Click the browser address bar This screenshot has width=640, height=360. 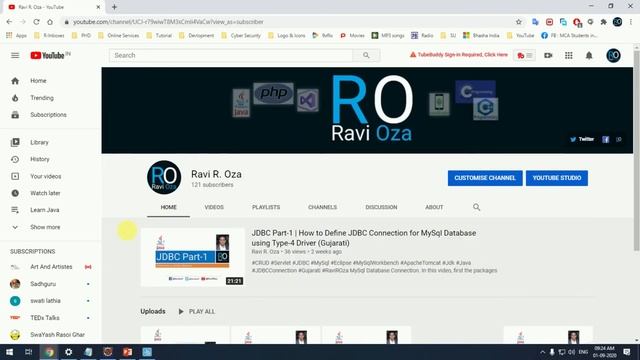coord(286,22)
